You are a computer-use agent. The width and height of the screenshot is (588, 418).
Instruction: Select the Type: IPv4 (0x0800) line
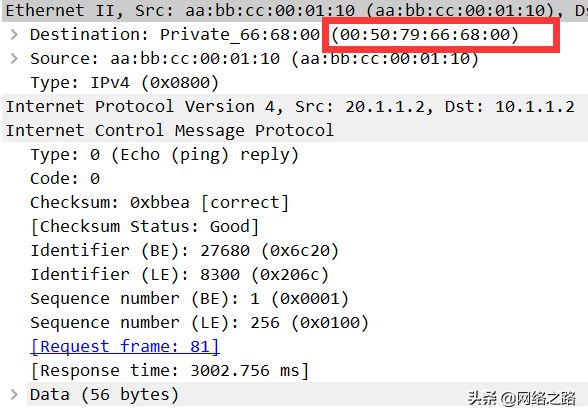124,82
